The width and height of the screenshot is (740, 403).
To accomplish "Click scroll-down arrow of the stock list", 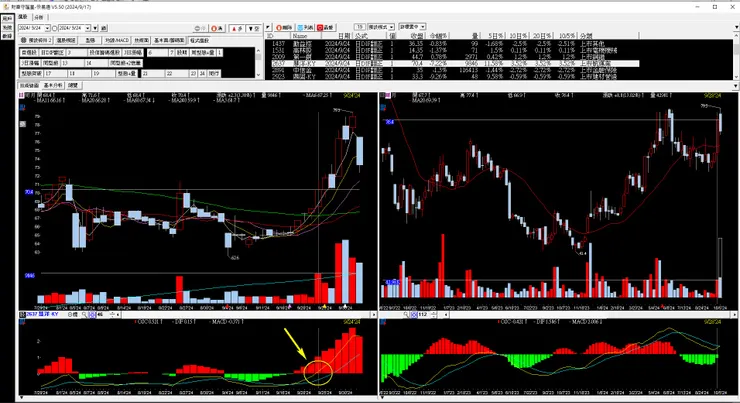I will (x=736, y=76).
